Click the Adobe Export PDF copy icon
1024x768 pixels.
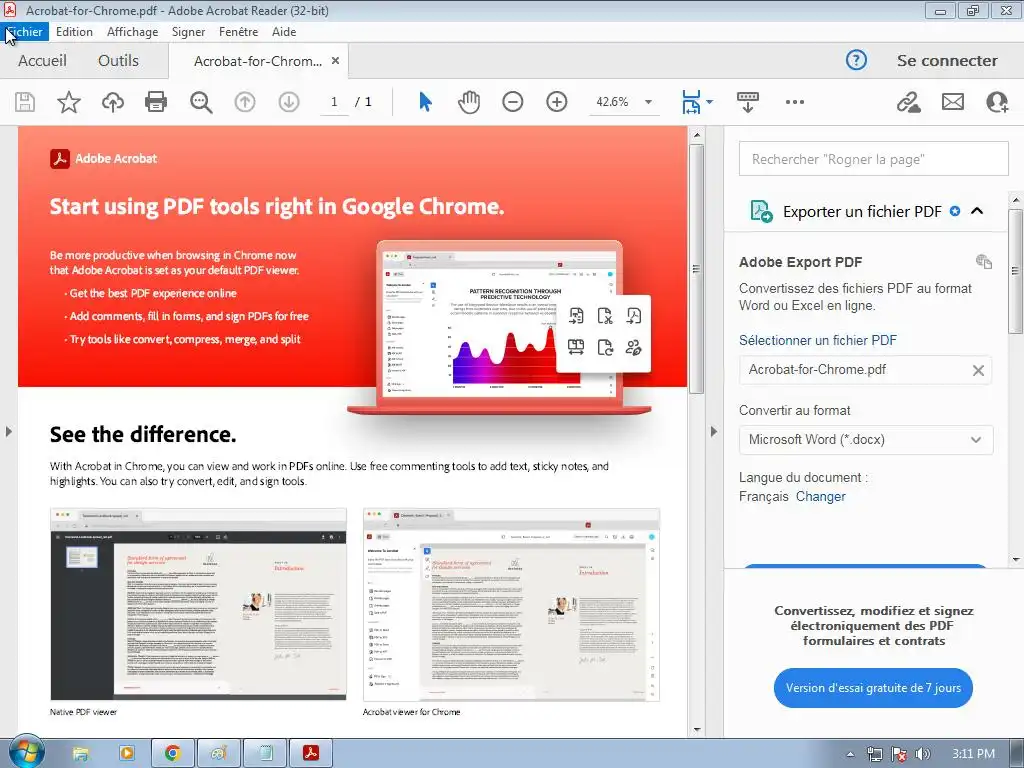pos(984,261)
